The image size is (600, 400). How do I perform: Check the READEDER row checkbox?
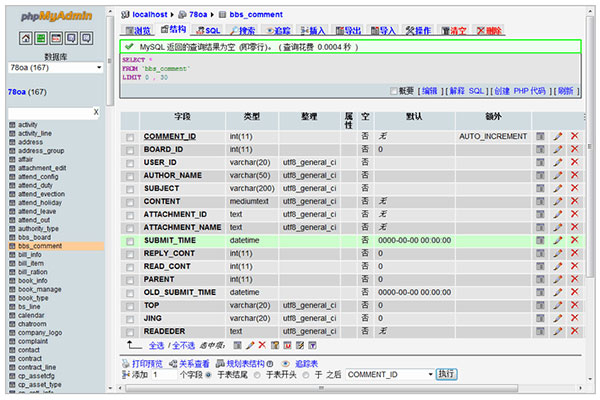coord(130,332)
